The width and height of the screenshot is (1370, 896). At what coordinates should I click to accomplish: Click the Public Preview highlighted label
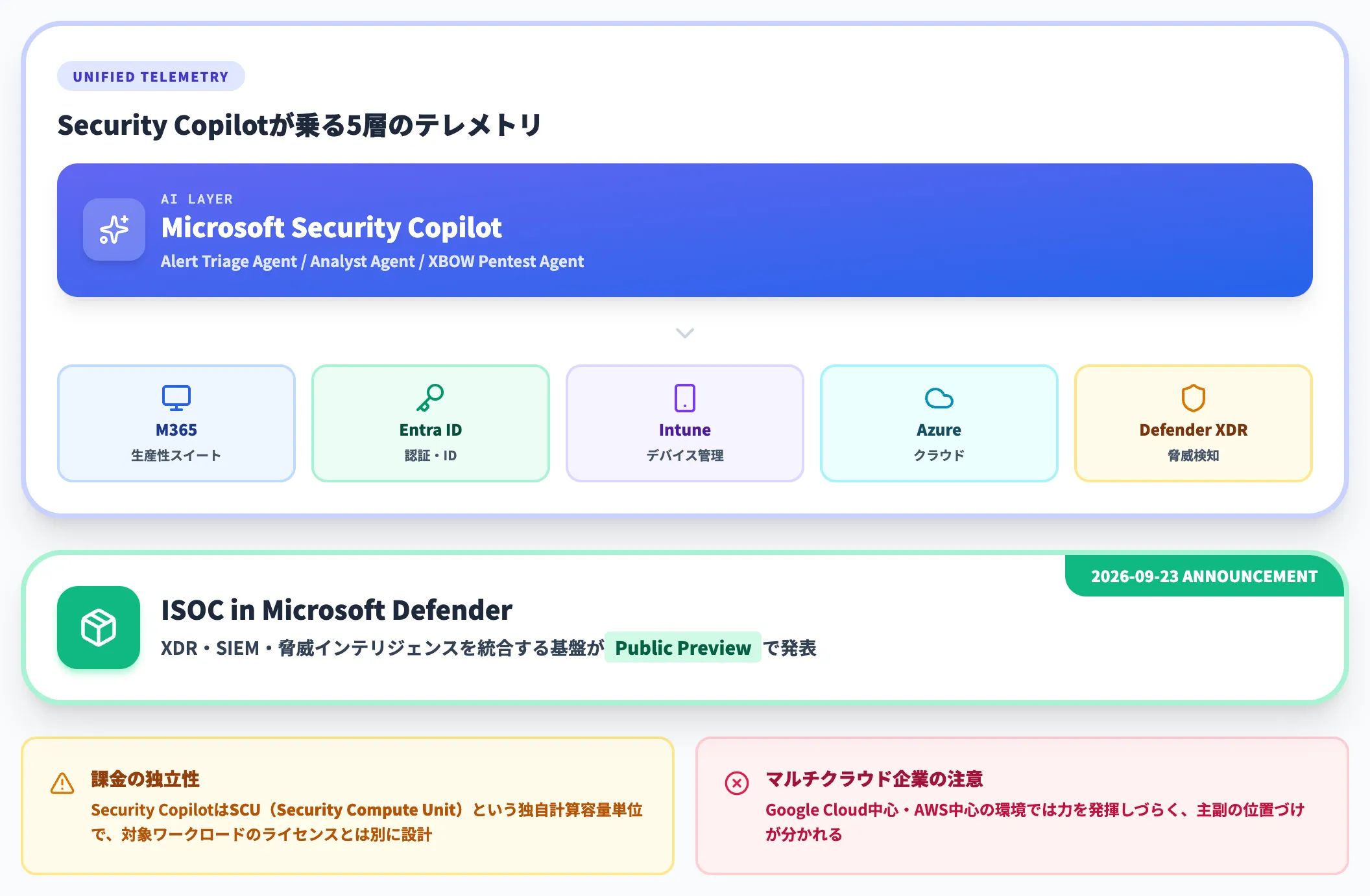click(x=683, y=648)
